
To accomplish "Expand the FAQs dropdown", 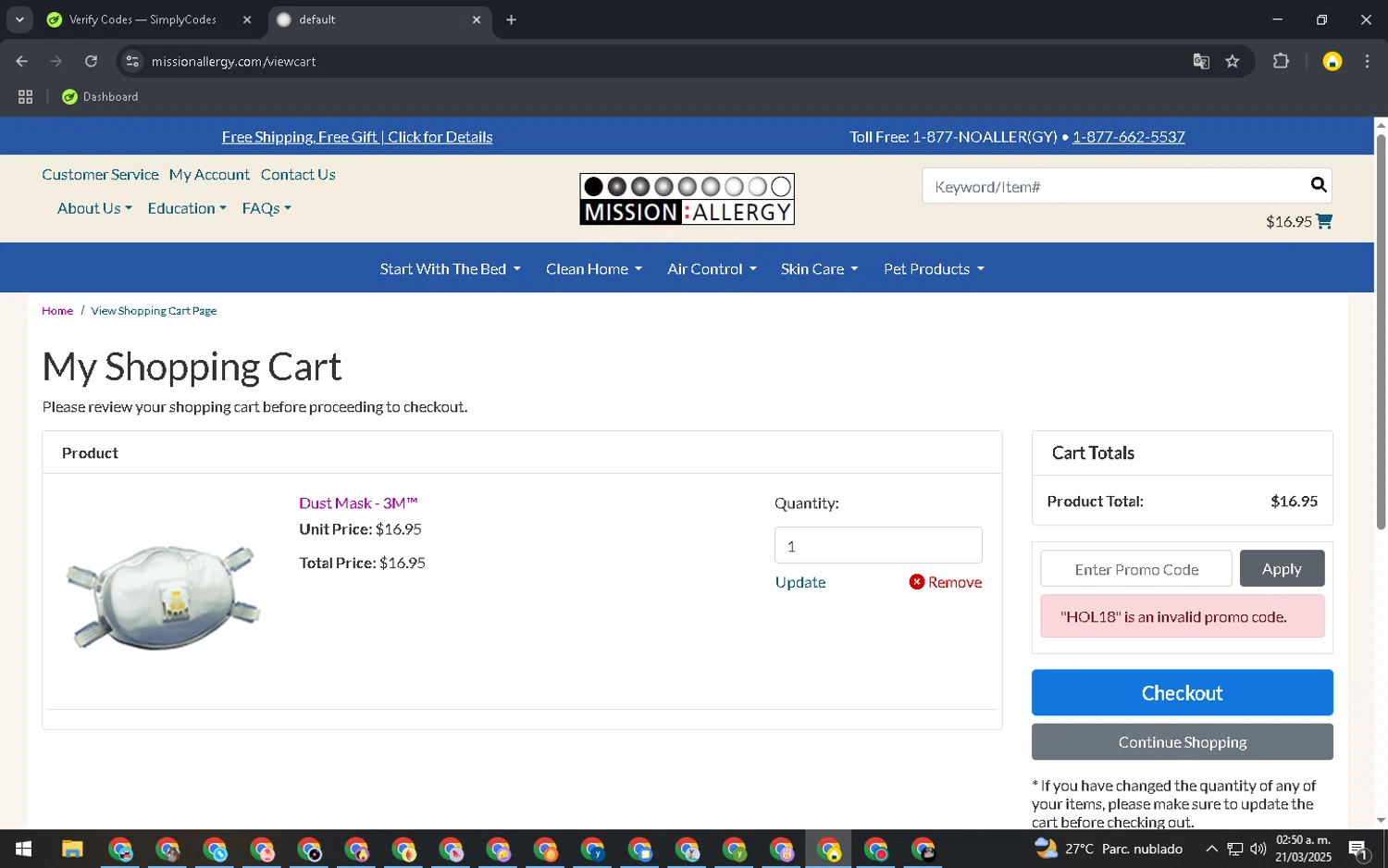I will pos(266,208).
